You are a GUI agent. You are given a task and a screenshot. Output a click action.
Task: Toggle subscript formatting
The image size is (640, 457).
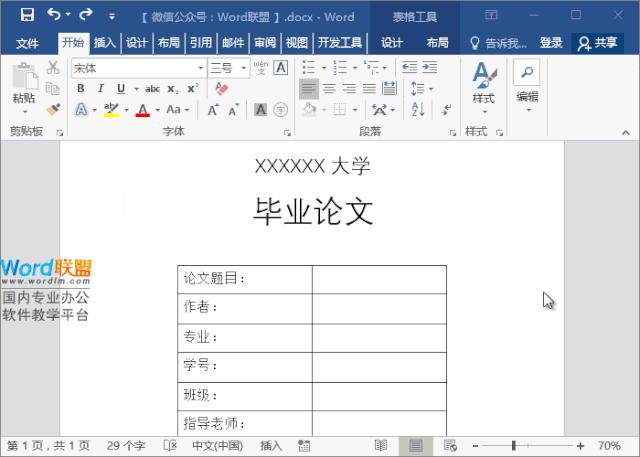tap(173, 89)
